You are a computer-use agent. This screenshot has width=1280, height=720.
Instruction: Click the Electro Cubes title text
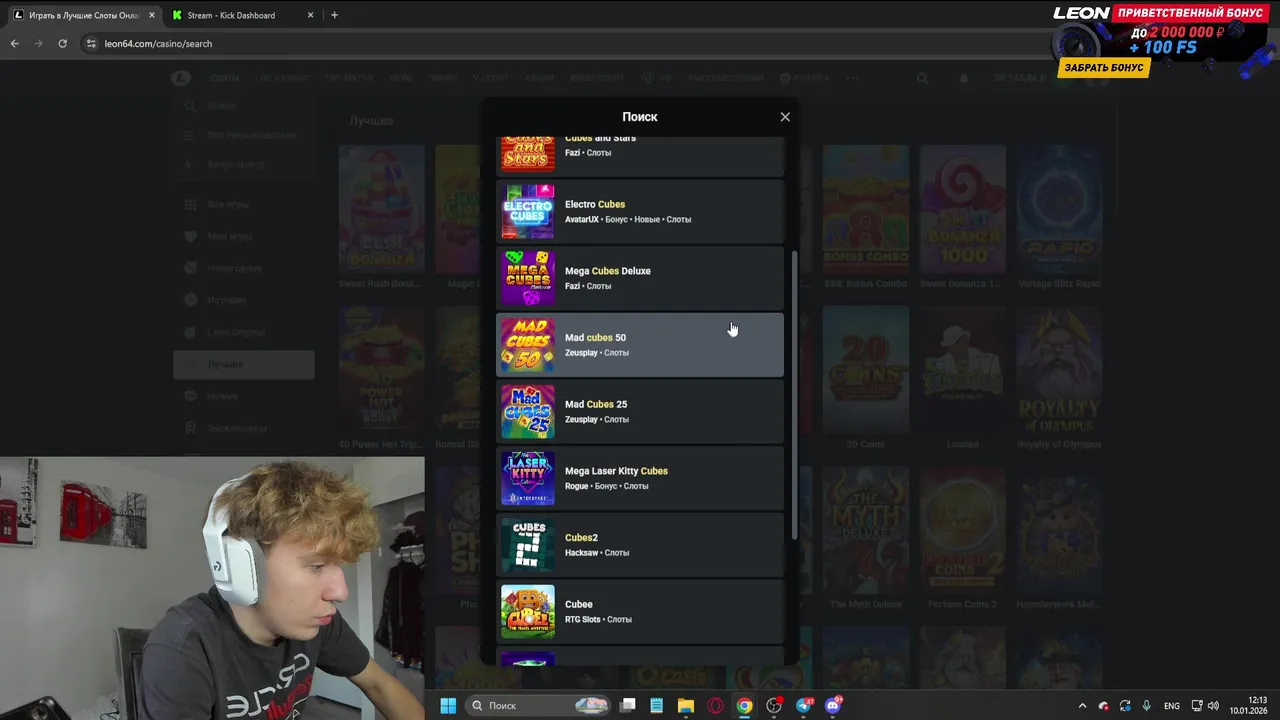(x=595, y=204)
